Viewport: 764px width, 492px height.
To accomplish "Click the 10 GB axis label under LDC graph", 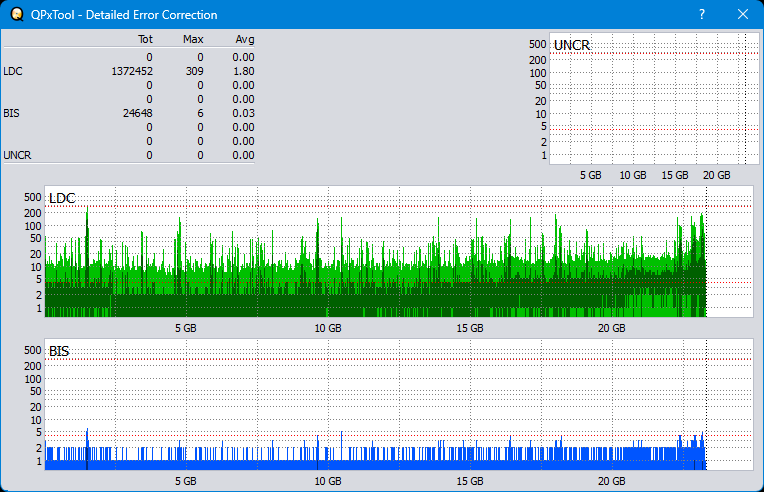I will [328, 328].
